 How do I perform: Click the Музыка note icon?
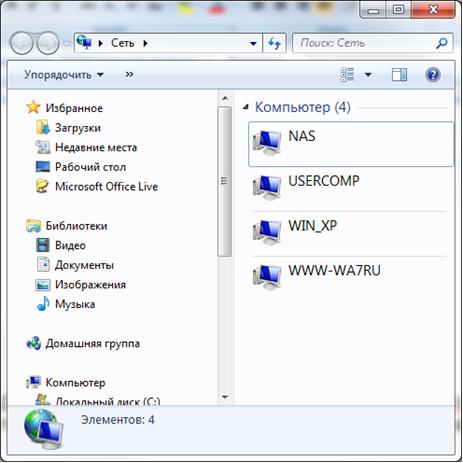(x=43, y=304)
